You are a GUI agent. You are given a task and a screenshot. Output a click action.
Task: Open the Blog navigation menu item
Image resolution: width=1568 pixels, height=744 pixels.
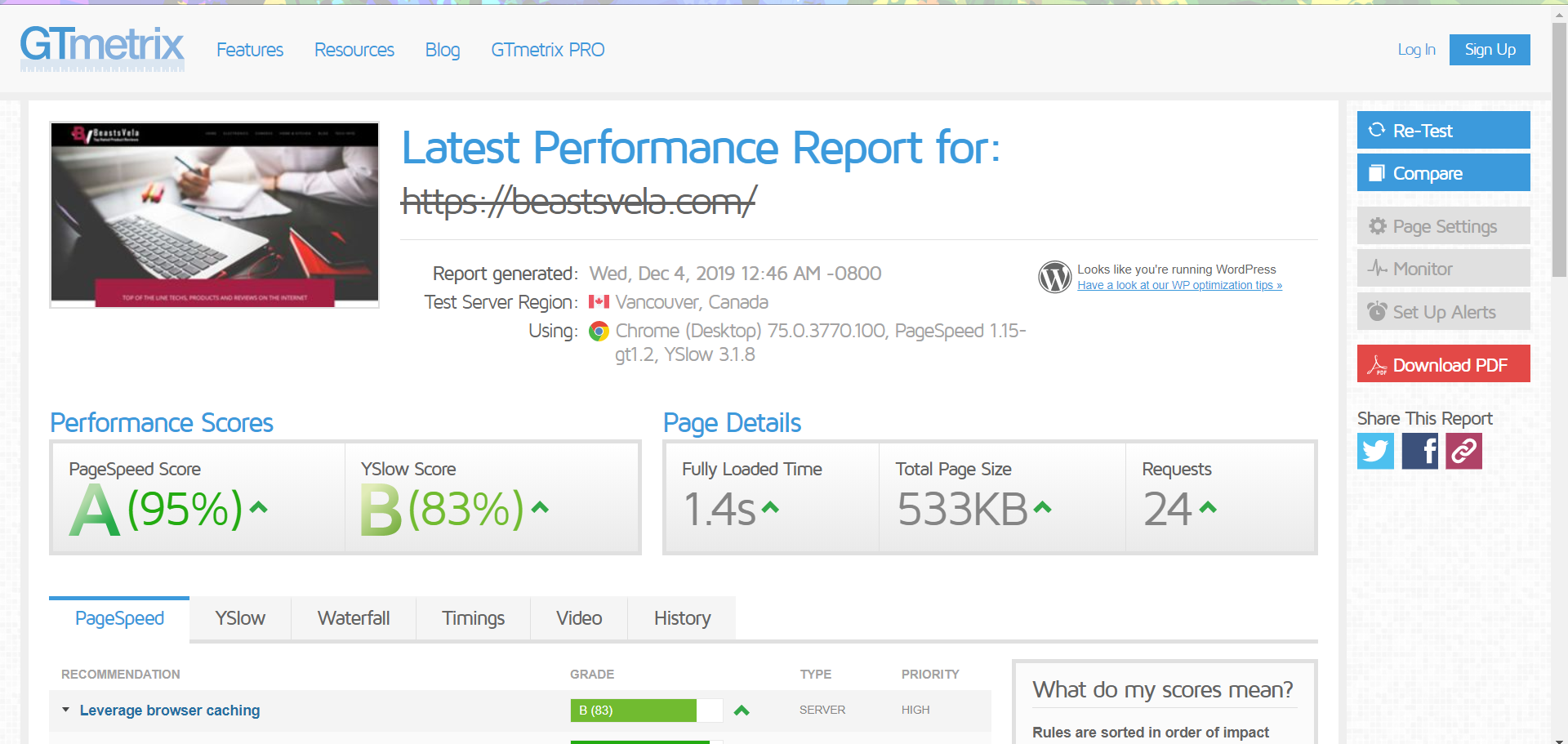click(x=442, y=50)
